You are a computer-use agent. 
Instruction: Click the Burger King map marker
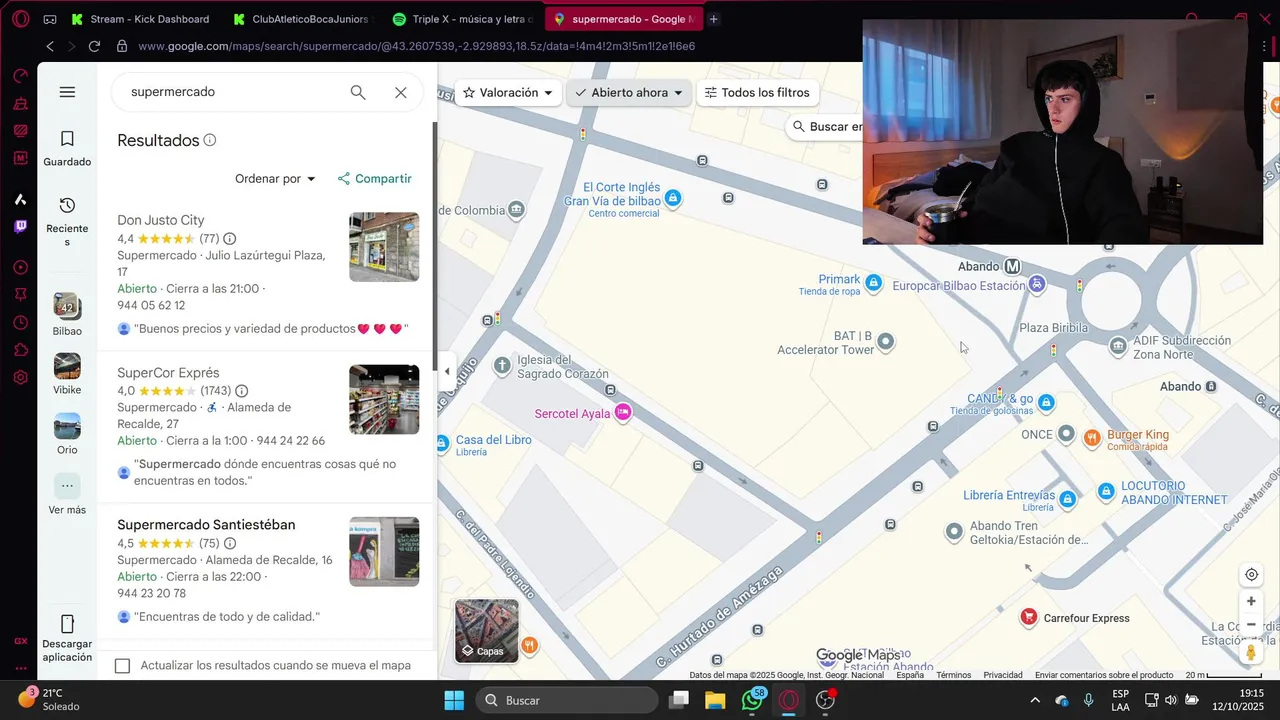point(1092,436)
